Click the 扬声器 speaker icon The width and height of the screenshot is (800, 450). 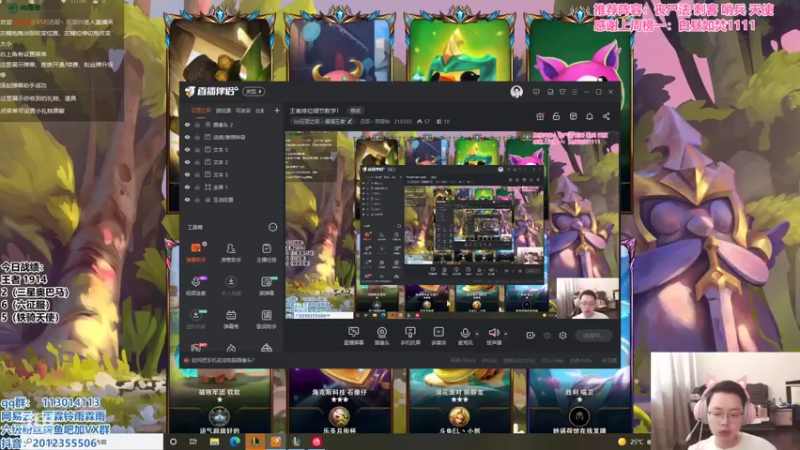(x=493, y=333)
